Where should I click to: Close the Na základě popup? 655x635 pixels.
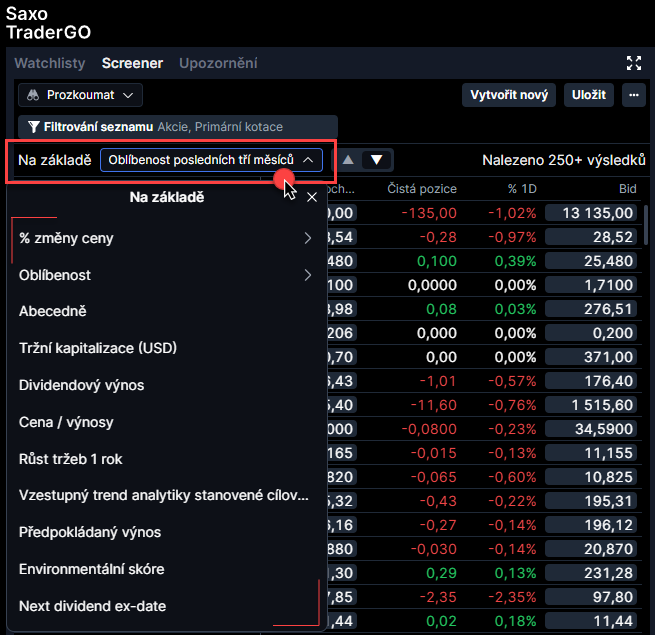point(312,198)
